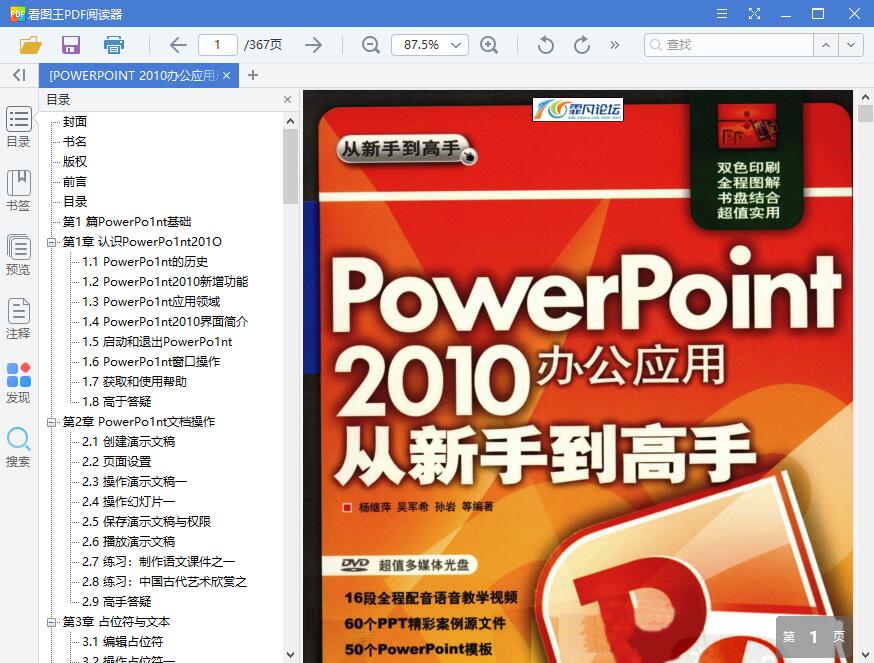Screen dimensions: 874x663
Task: Jump to 版权 in the outline
Action: (x=75, y=162)
